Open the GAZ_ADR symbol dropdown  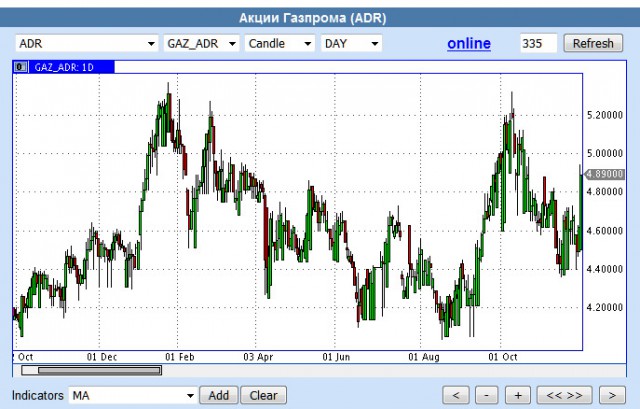click(201, 43)
